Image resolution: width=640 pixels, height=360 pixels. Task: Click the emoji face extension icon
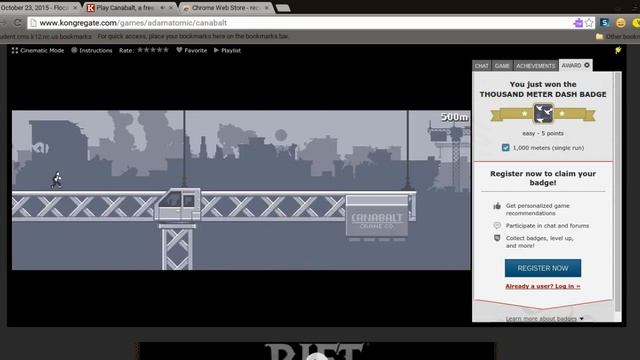click(620, 23)
